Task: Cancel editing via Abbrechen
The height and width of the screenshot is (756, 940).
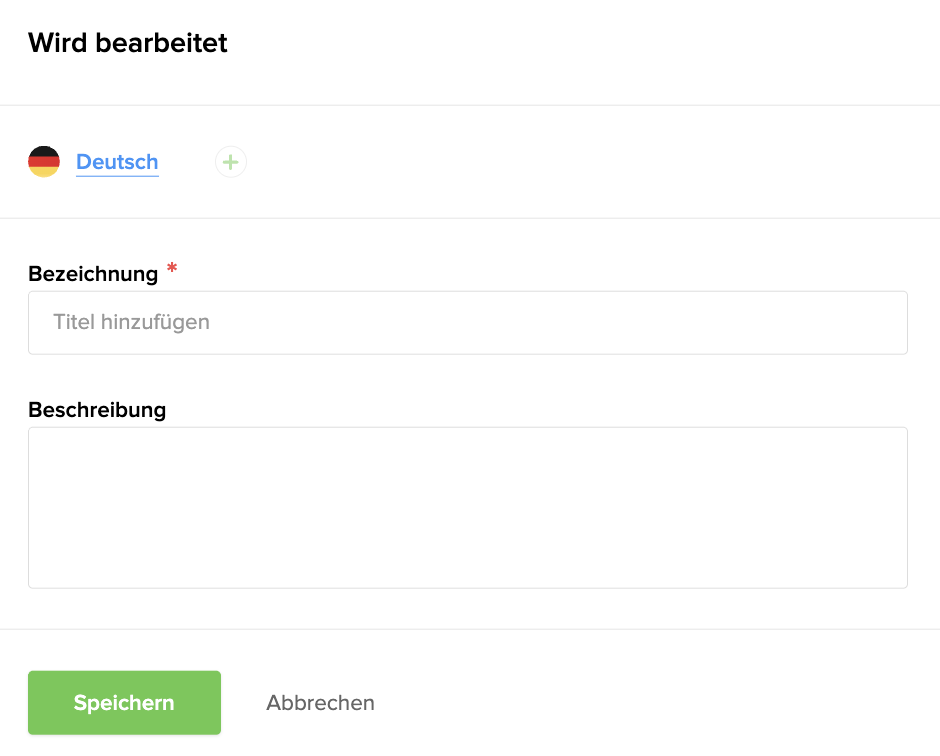Action: coord(320,703)
